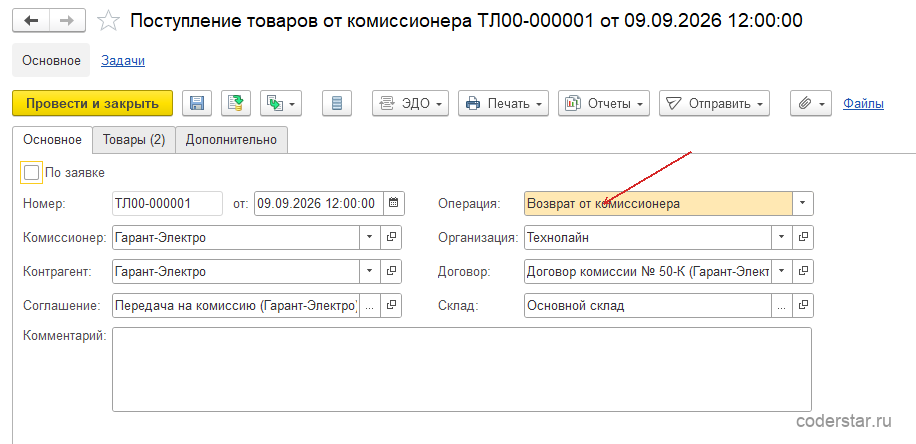Click inside the Комментарий text area
This screenshot has height=444, width=916.
click(462, 369)
